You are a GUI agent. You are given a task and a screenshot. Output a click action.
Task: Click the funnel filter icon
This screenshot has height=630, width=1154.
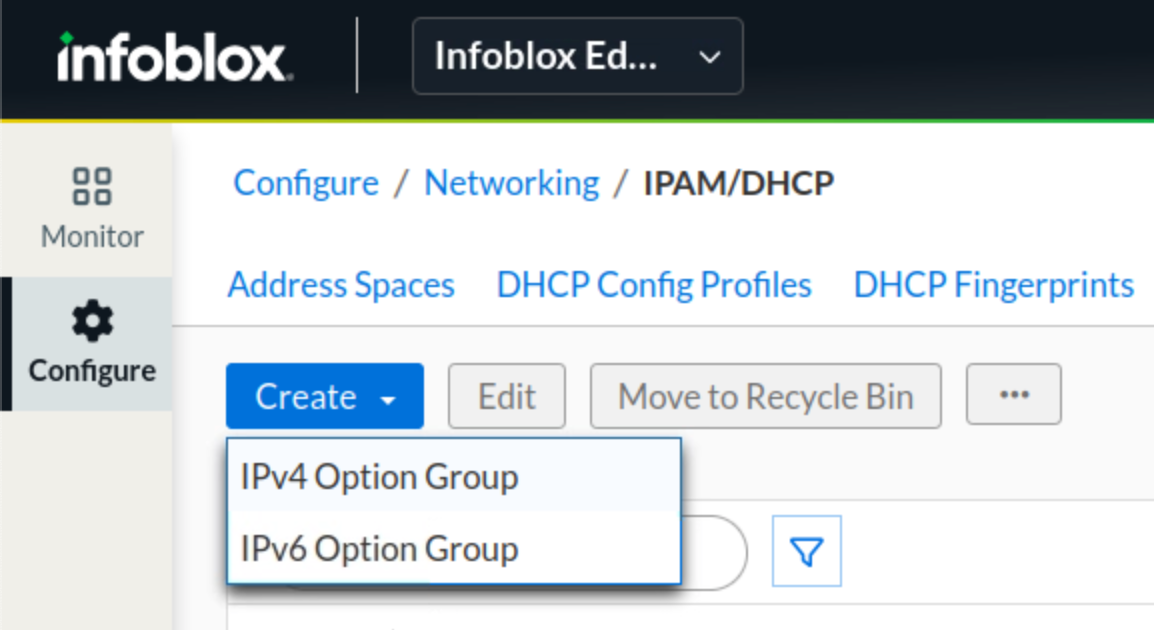(x=806, y=551)
